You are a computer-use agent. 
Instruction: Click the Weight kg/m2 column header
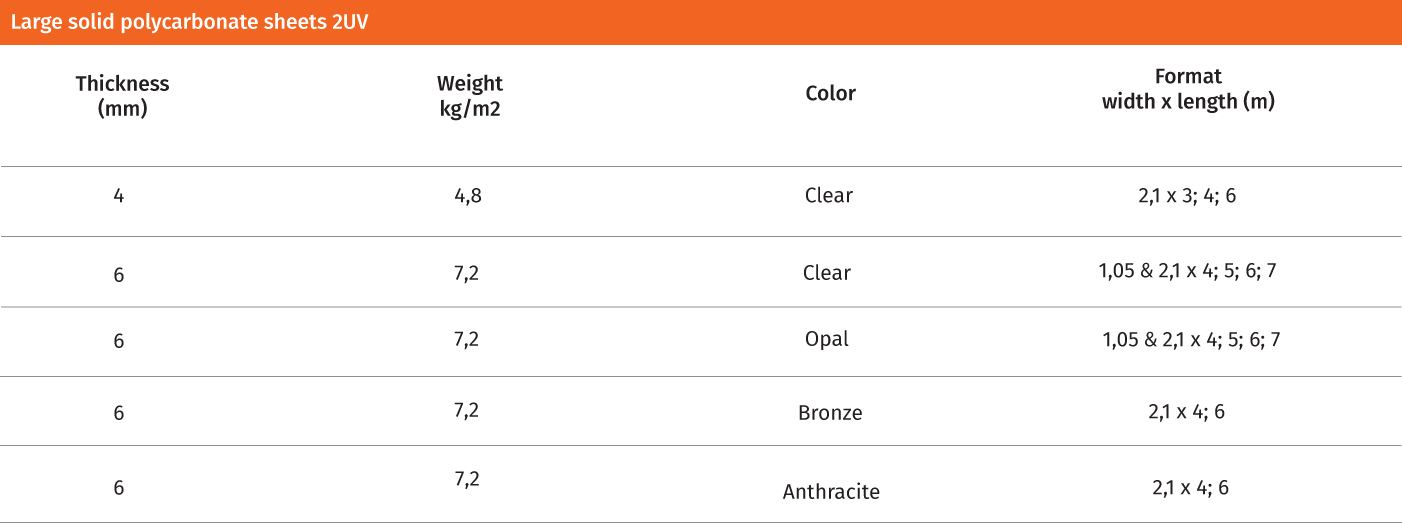(470, 96)
